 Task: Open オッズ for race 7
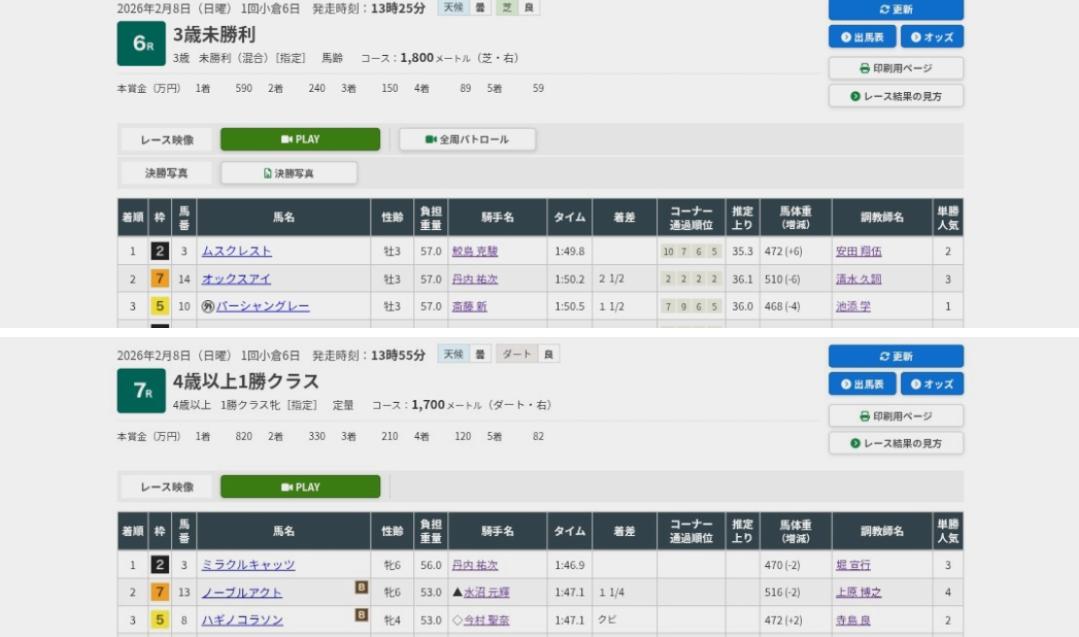point(931,385)
